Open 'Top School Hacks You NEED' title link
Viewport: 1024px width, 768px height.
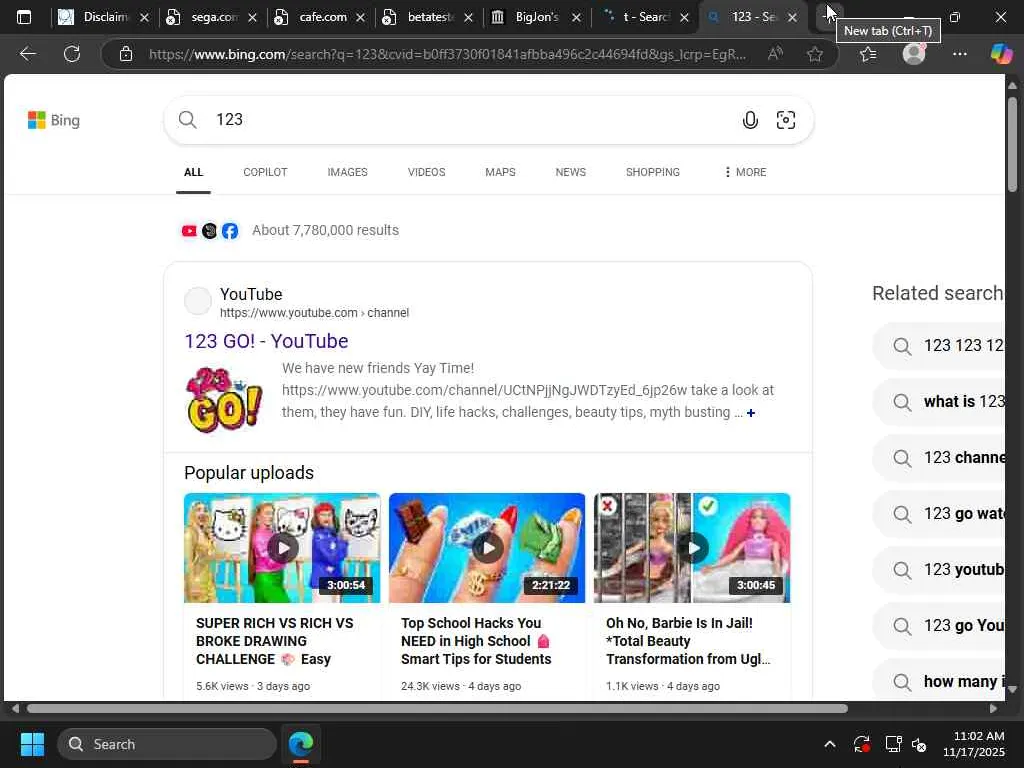pos(476,641)
